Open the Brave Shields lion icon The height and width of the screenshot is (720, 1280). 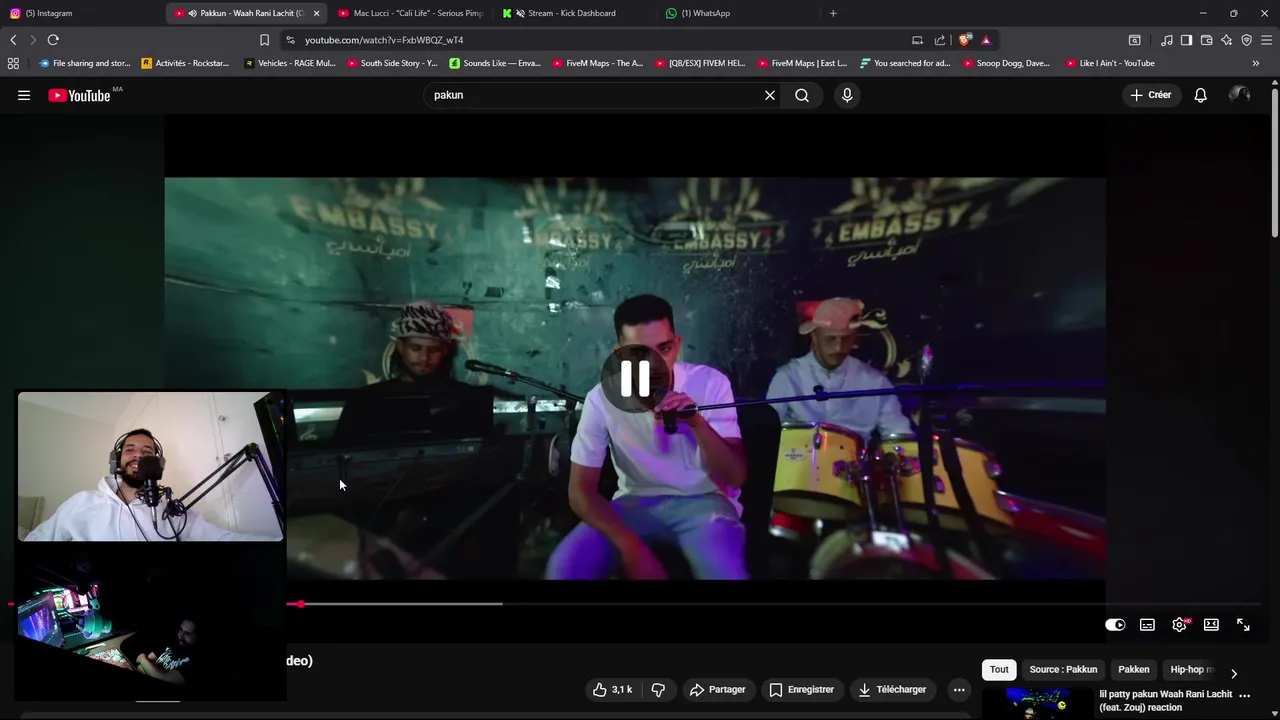coord(964,40)
